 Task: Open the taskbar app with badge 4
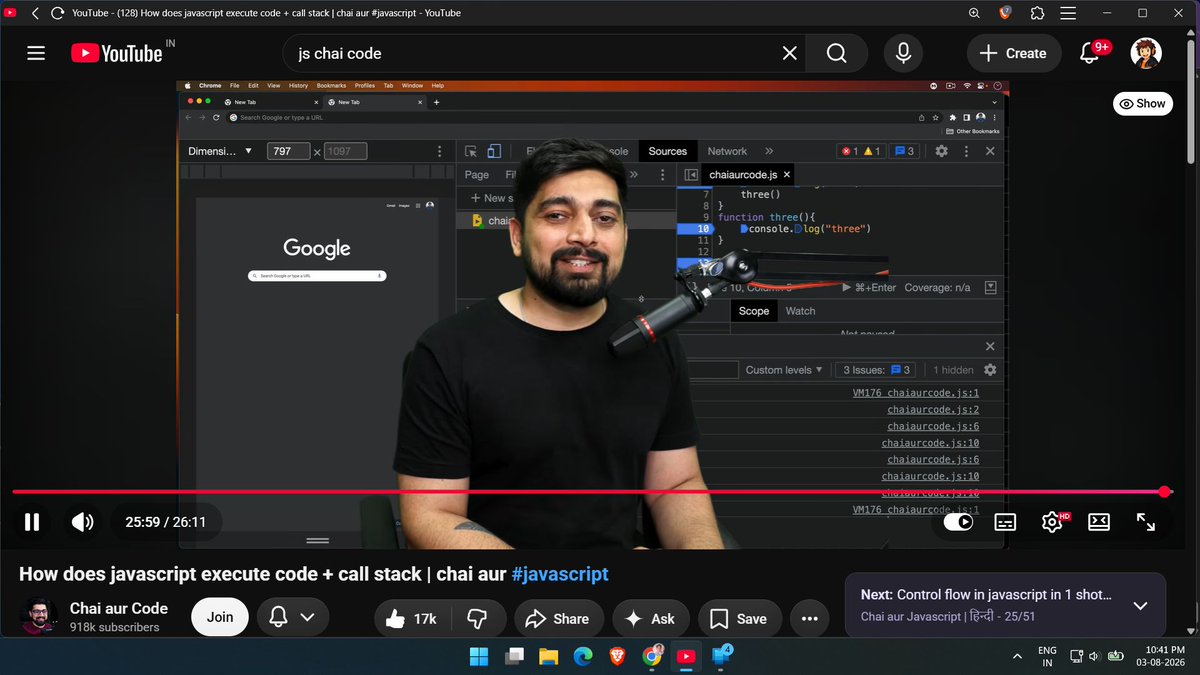(722, 656)
